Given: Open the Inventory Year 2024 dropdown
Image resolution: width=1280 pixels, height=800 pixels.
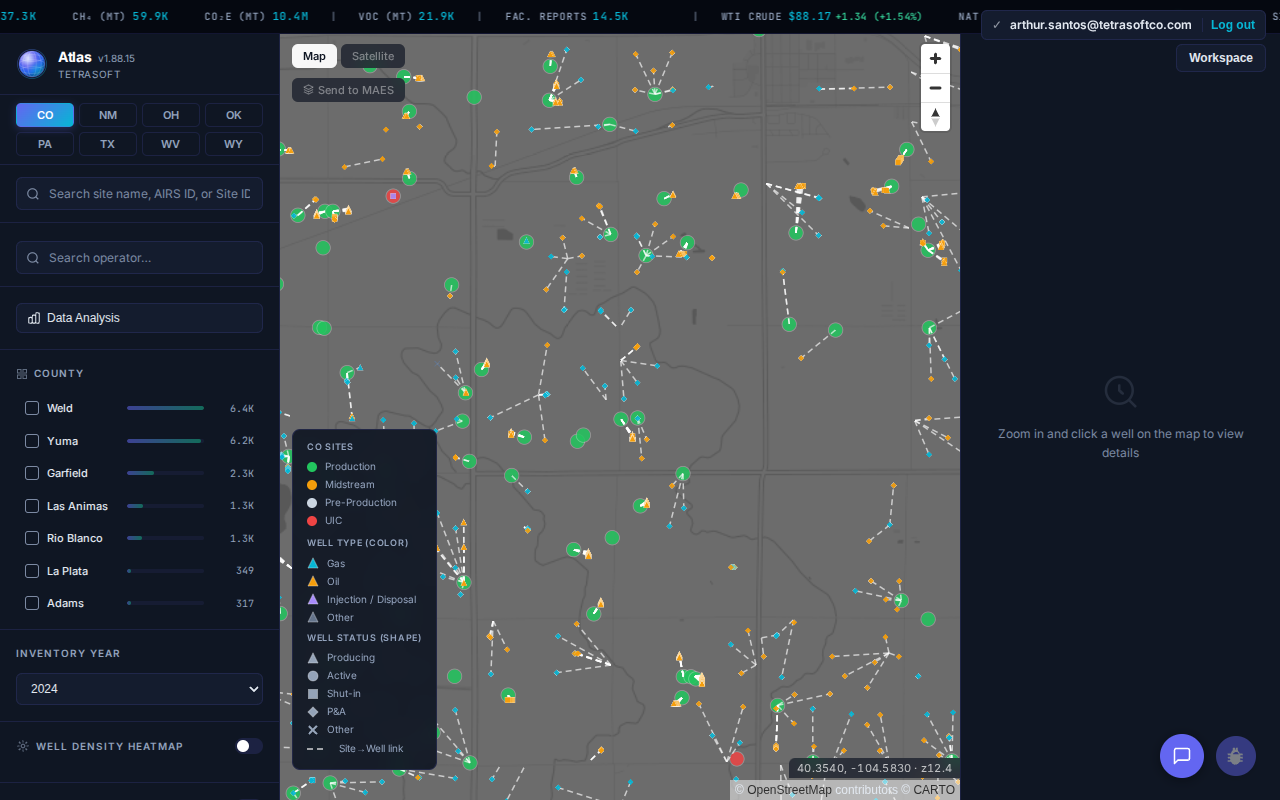Looking at the screenshot, I should (x=139, y=689).
